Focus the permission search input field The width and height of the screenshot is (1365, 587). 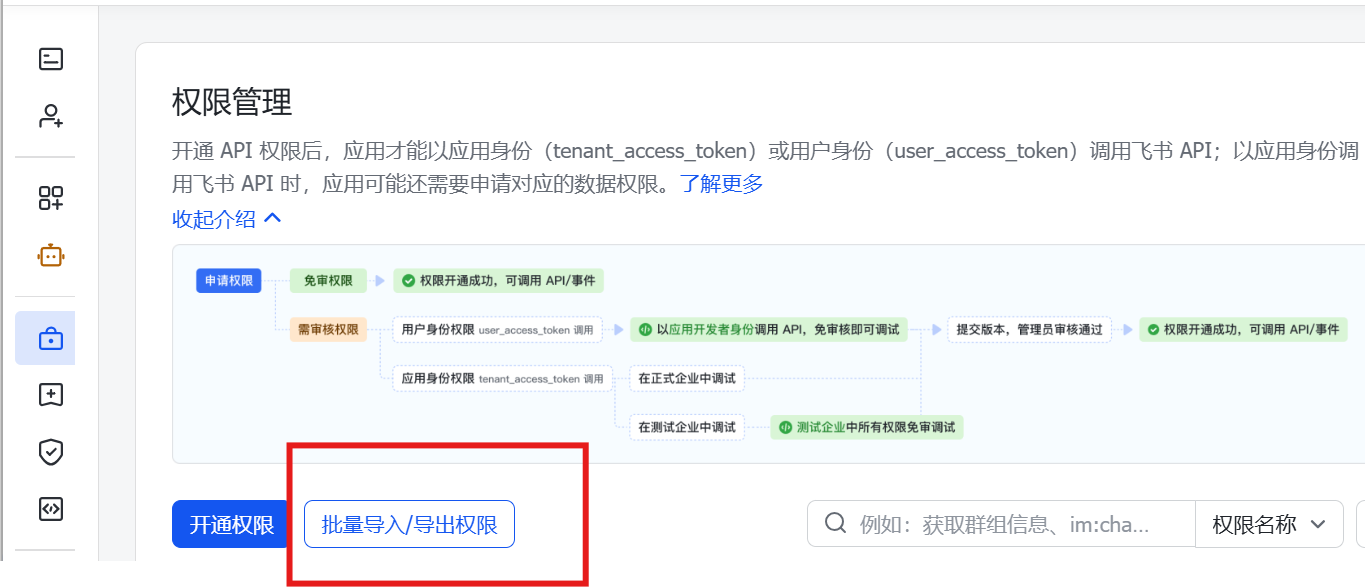click(x=1005, y=525)
